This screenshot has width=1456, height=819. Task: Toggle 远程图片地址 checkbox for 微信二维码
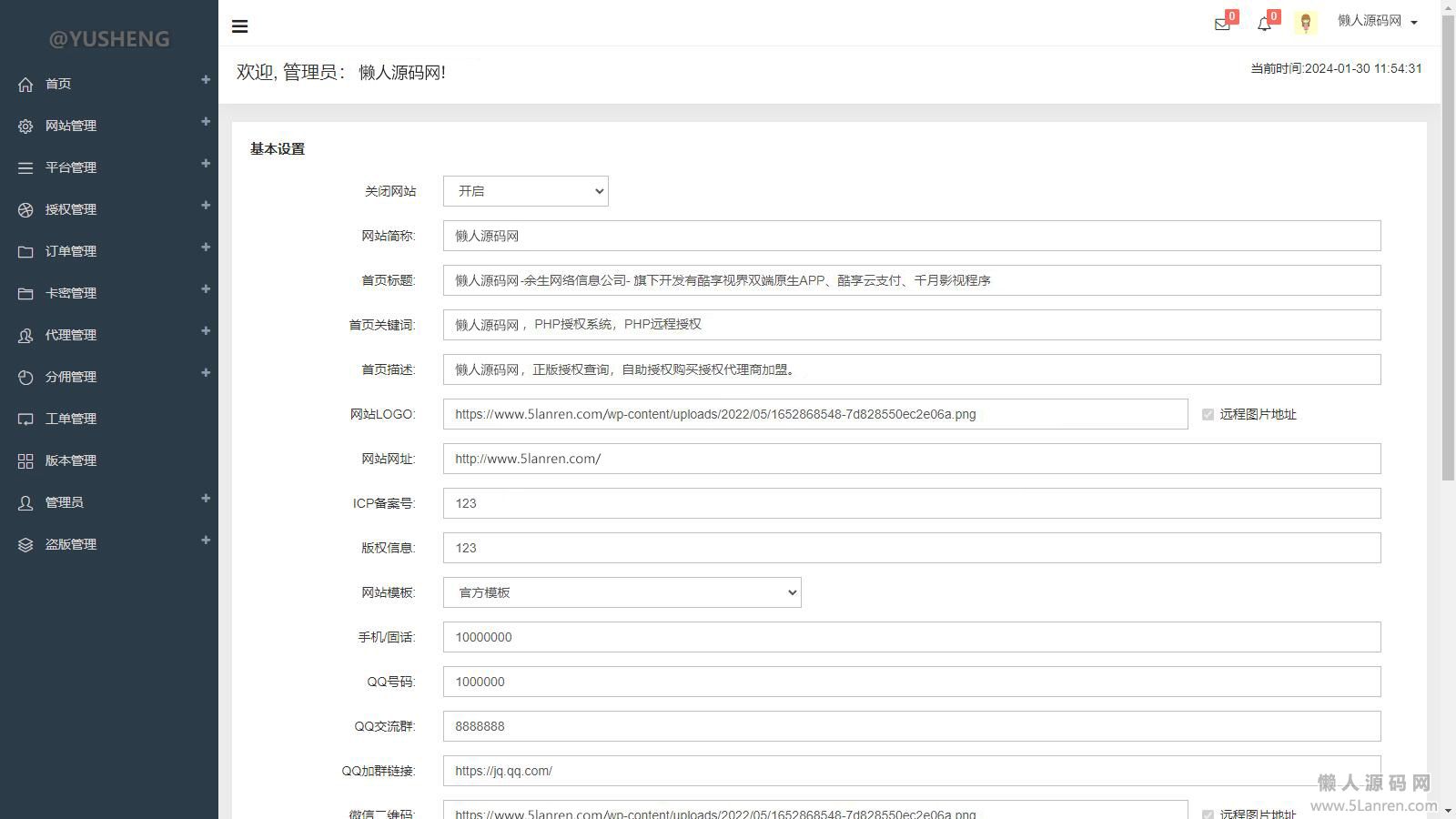1208,814
